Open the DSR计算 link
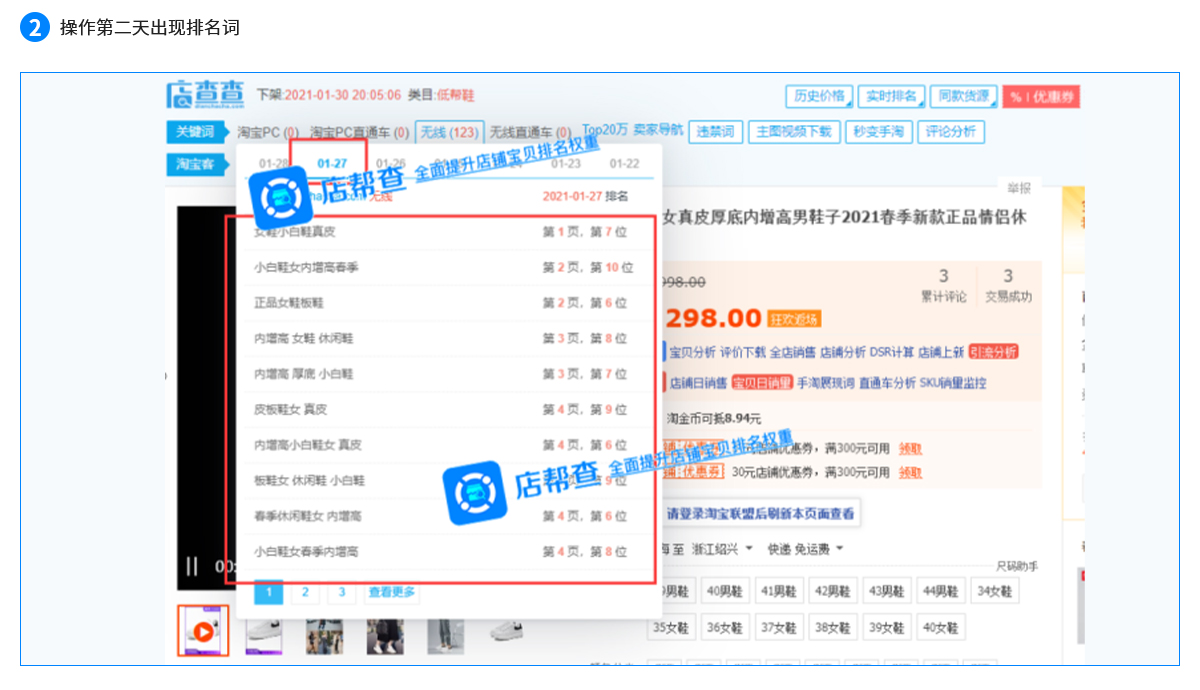Screen dimensions: 1200x690 (892, 352)
